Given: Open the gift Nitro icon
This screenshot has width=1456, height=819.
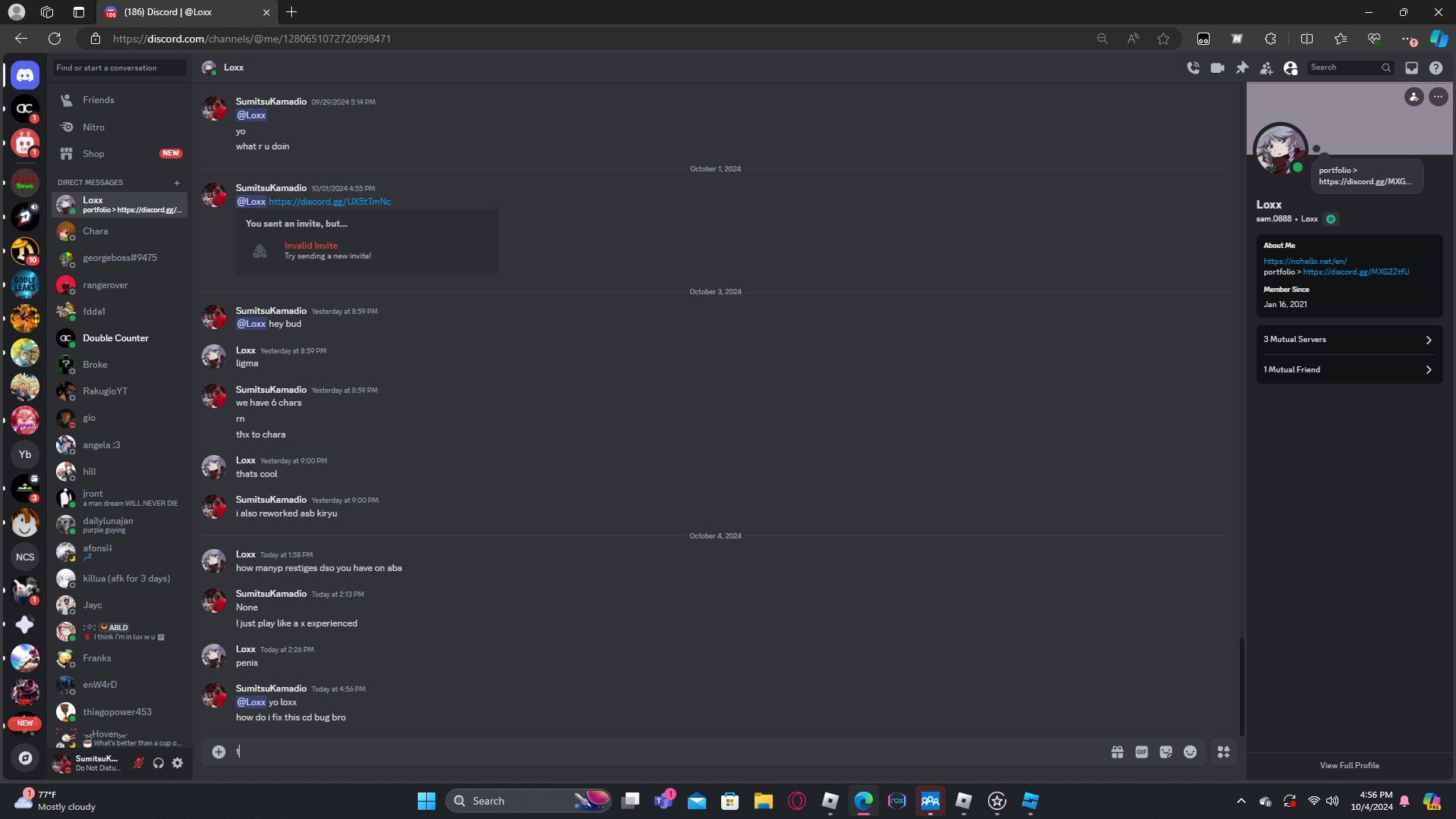Looking at the screenshot, I should pos(1117,752).
